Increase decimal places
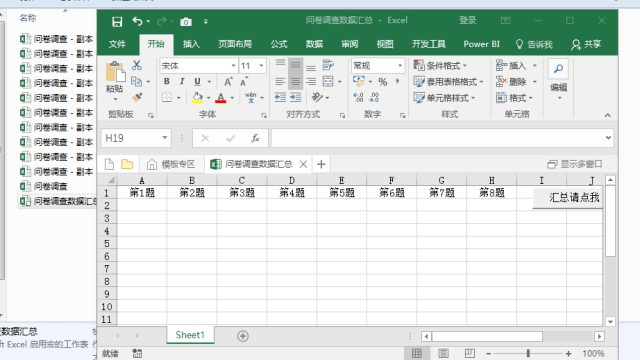 point(358,97)
